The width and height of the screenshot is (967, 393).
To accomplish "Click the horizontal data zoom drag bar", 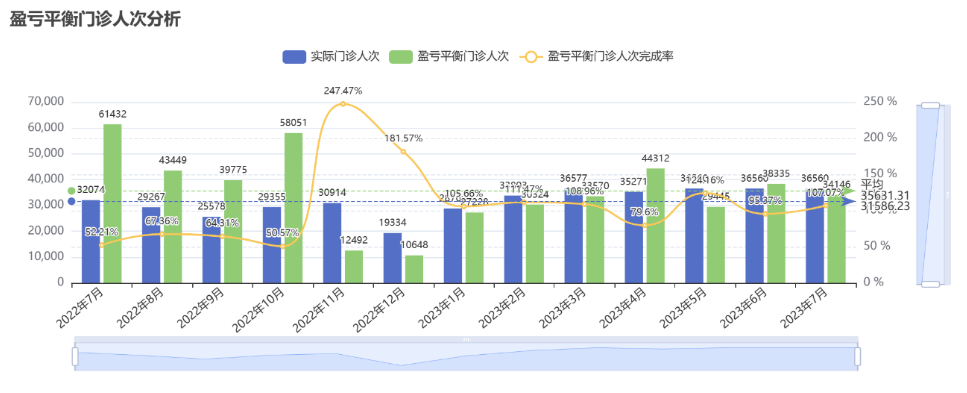I will 466,339.
